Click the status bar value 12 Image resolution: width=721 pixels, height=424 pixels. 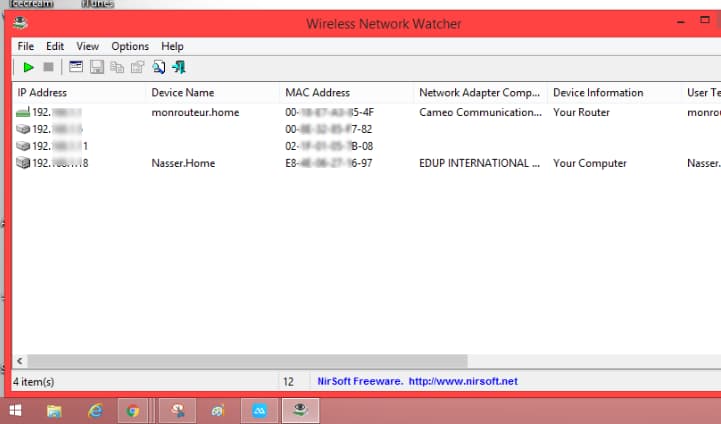click(x=288, y=382)
